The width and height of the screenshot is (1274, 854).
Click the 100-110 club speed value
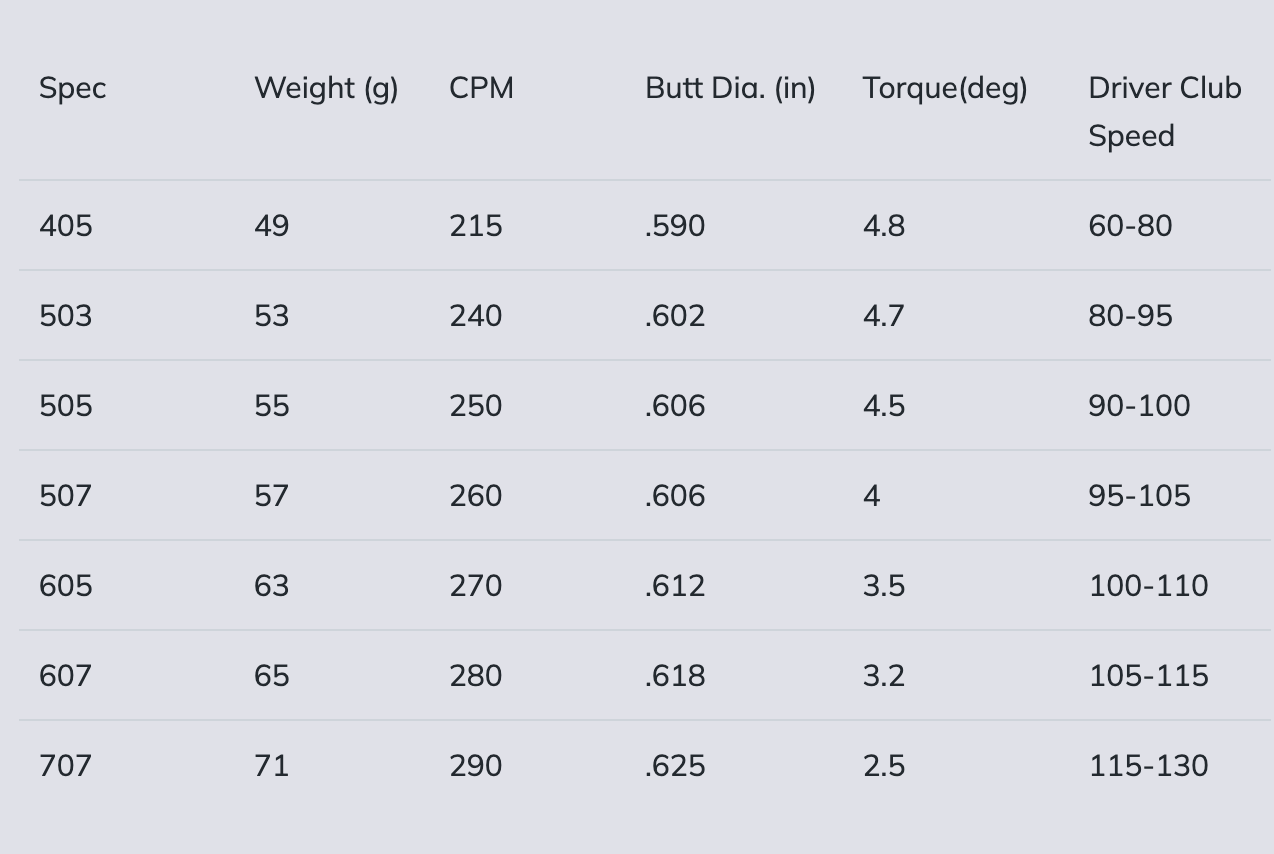click(1148, 586)
